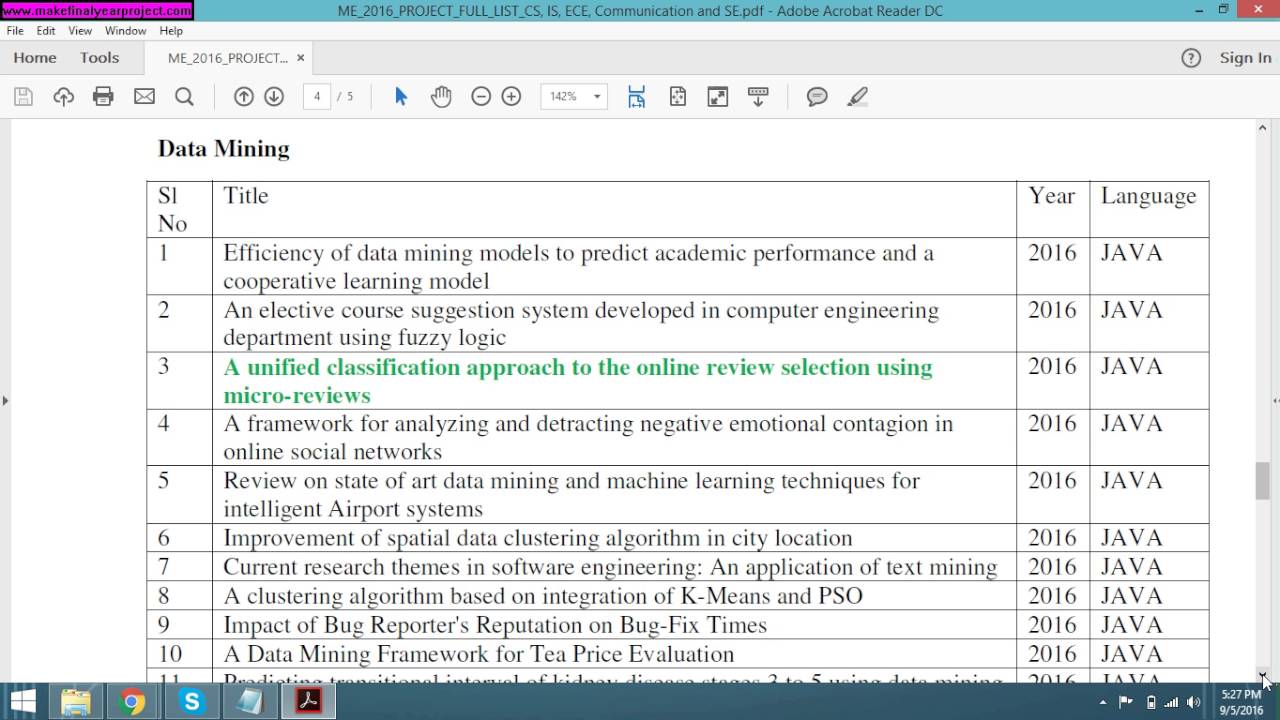The width and height of the screenshot is (1280, 720).
Task: Select the arrow Selection tool
Action: pos(401,97)
